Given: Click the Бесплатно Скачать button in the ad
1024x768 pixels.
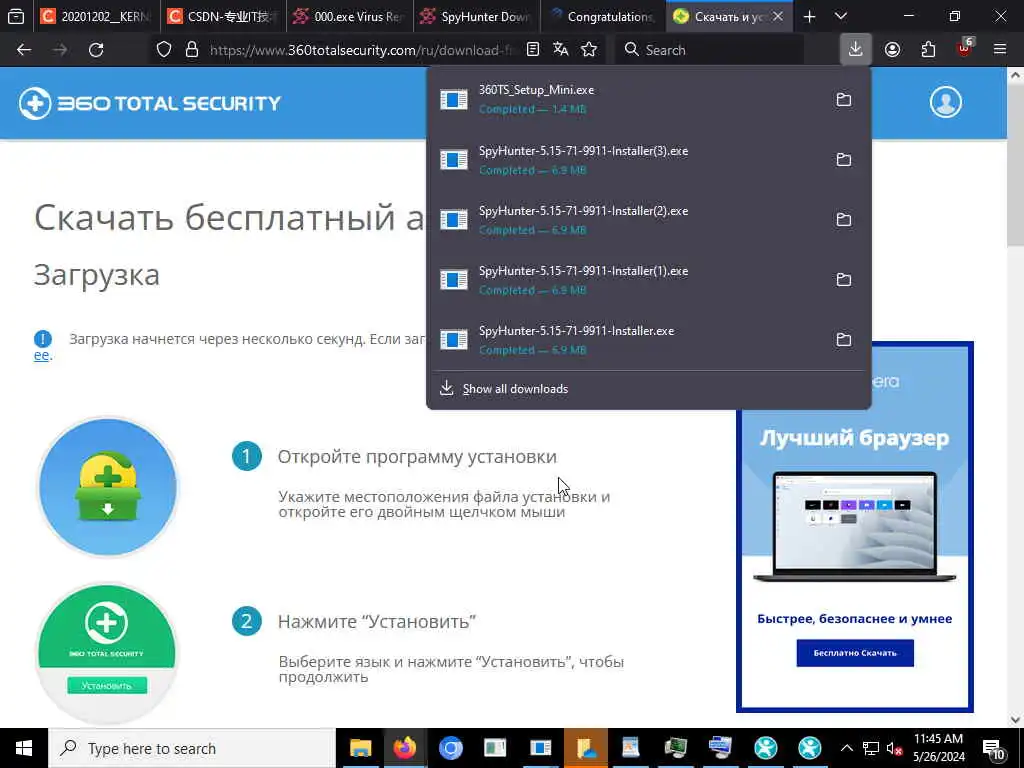Looking at the screenshot, I should 855,652.
